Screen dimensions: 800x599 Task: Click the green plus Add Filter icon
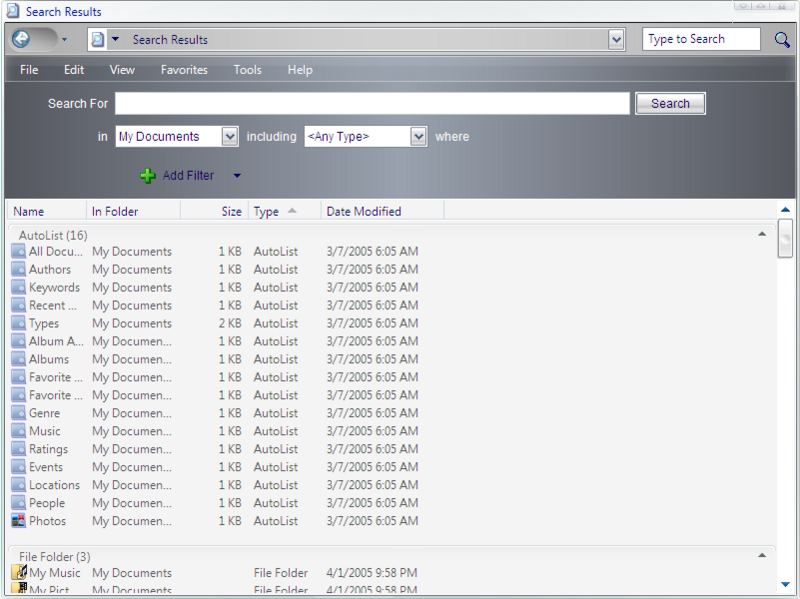coord(148,176)
